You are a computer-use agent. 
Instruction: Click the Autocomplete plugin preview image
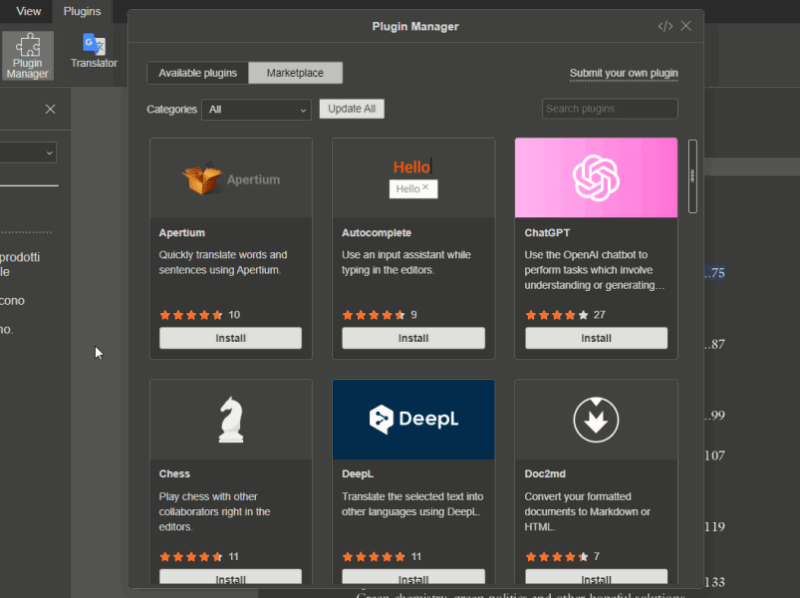(413, 177)
